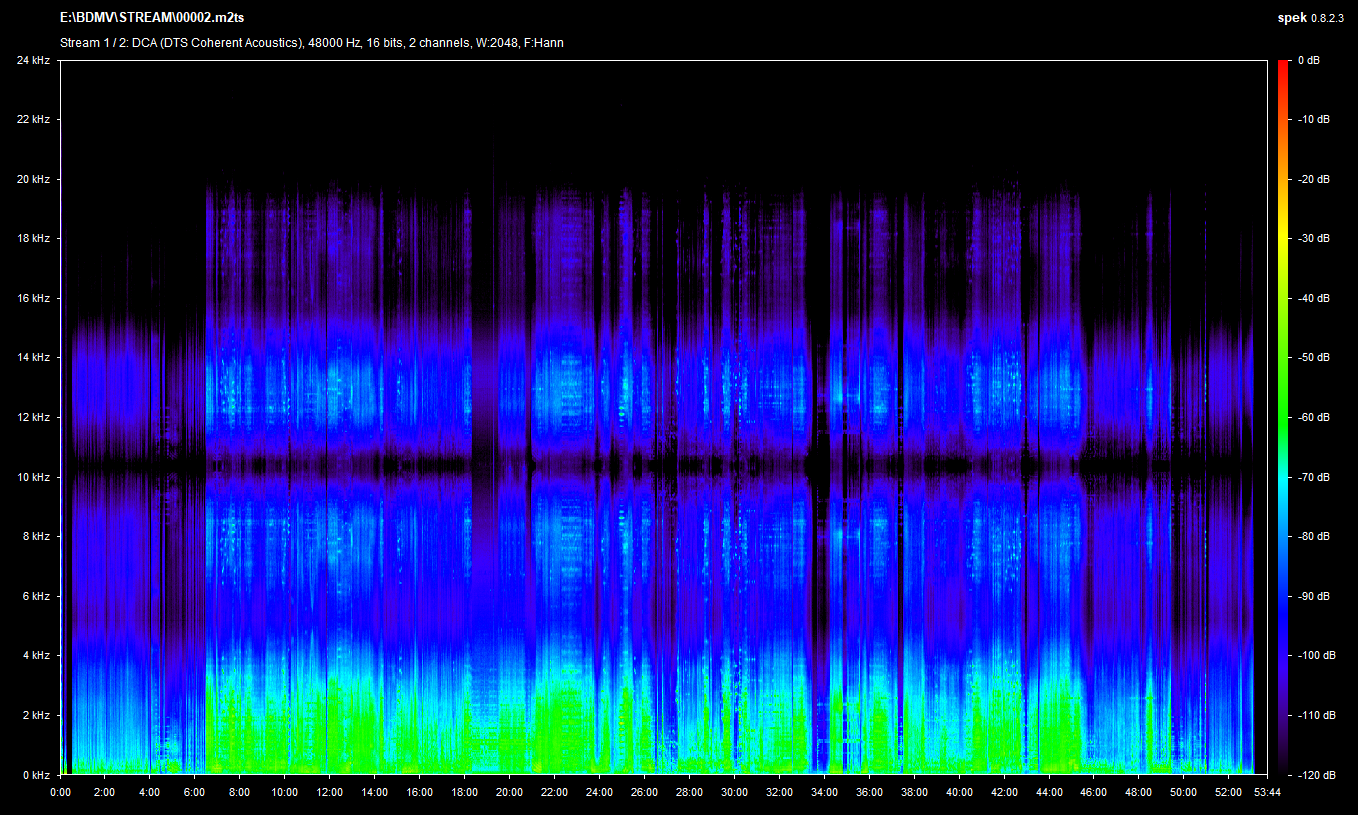Pick the -30 dB legend label
Screen dimensions: 1358x815
1313,239
